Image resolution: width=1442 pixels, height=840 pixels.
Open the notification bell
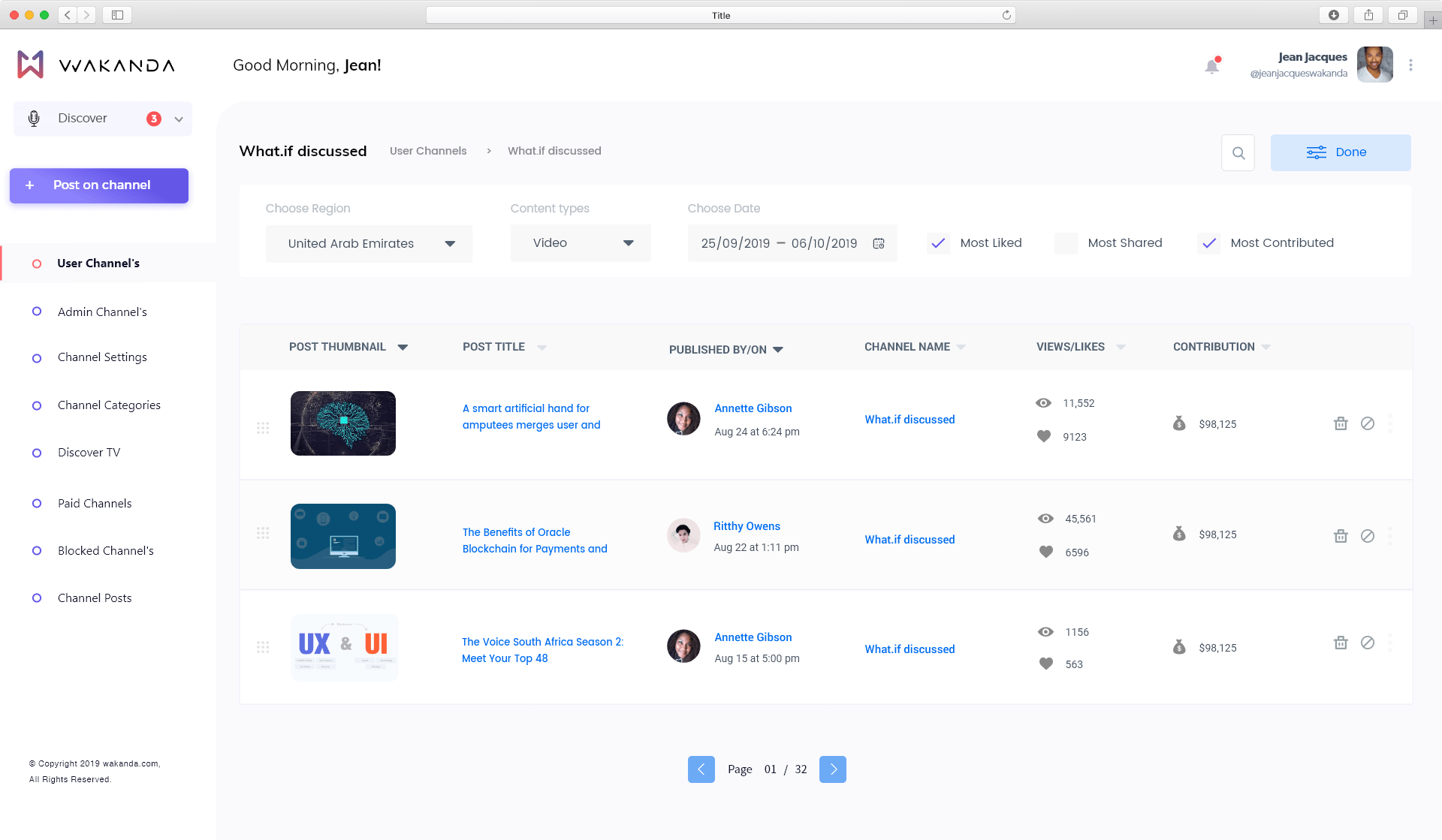click(x=1211, y=66)
